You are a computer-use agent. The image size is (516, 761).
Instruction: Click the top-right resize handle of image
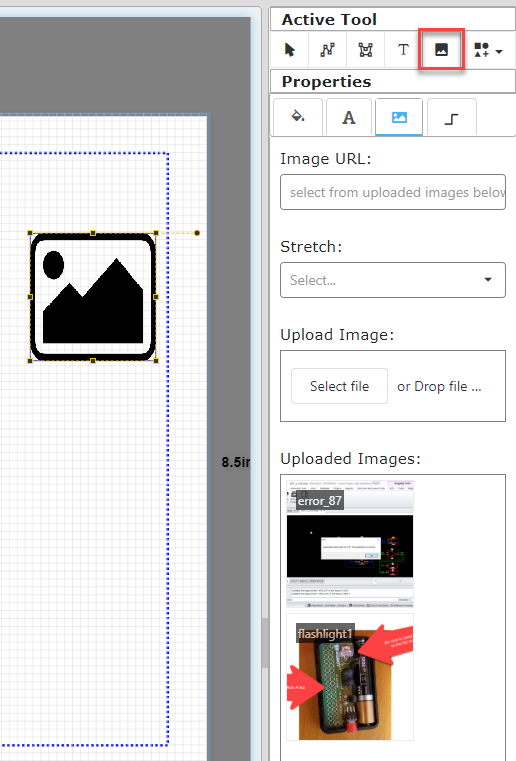point(156,233)
